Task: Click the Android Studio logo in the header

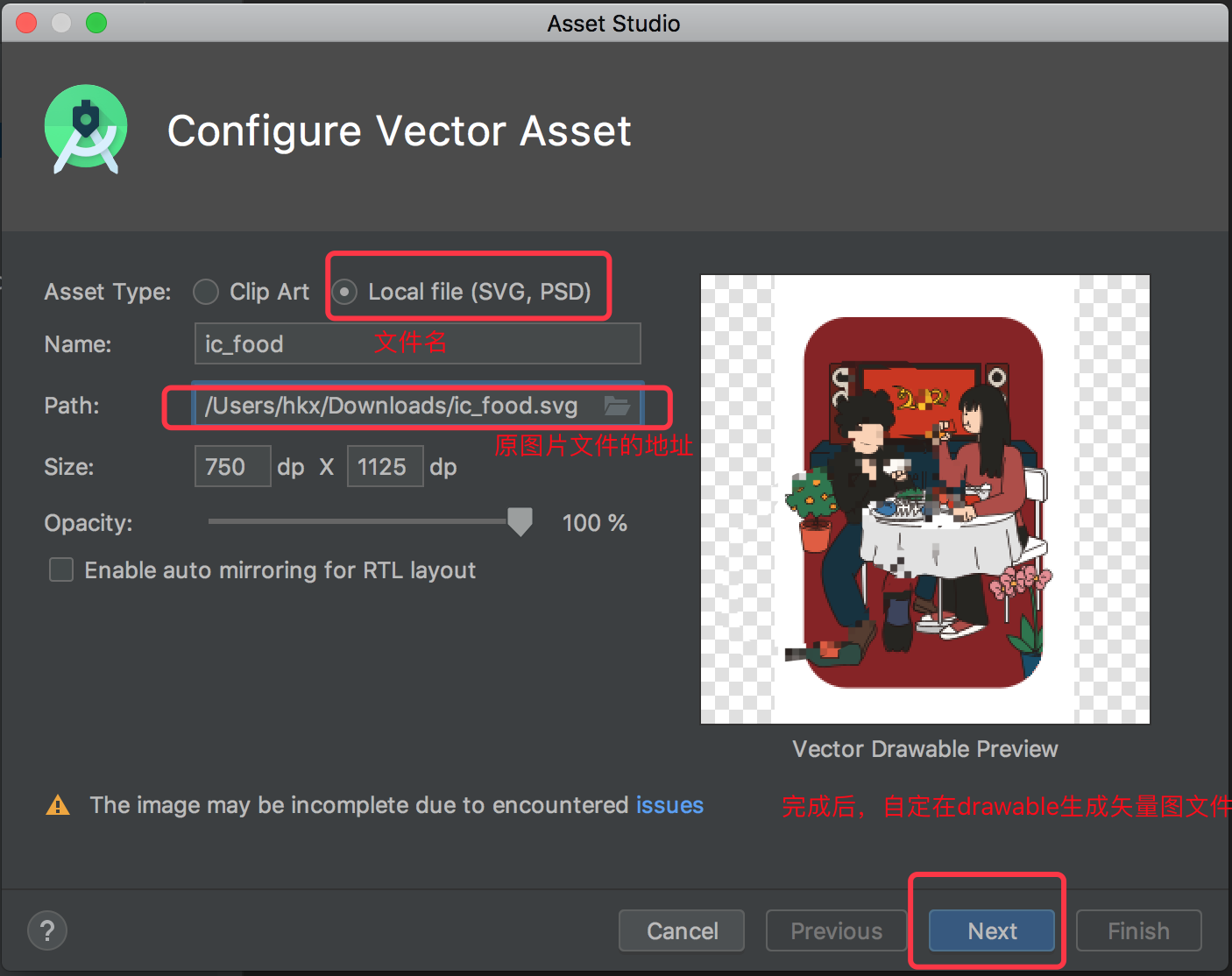Action: [85, 130]
